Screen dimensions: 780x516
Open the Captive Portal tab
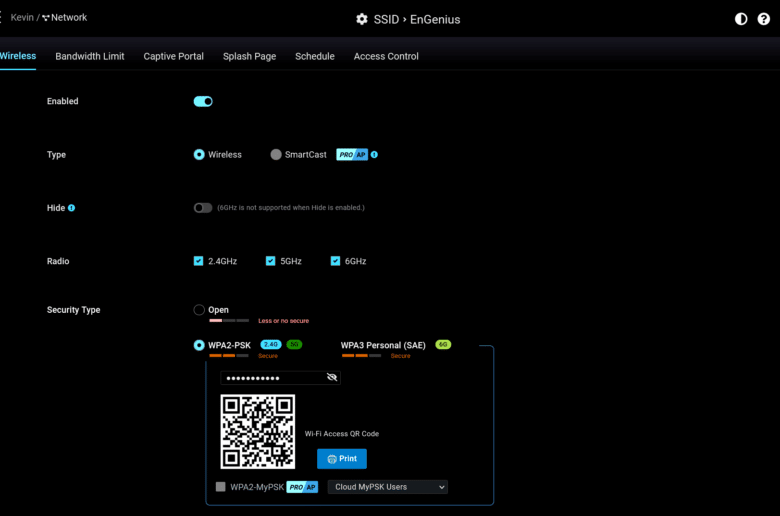coord(174,56)
